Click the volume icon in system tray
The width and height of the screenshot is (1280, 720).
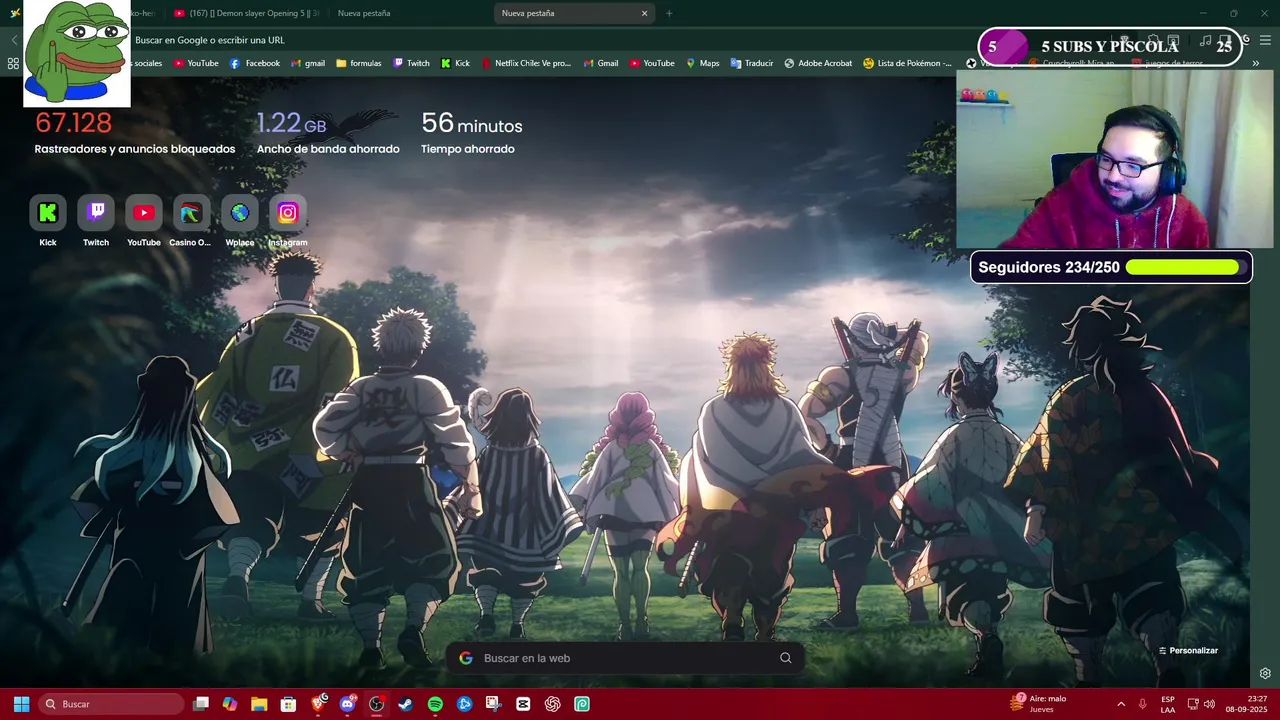pos(1209,704)
